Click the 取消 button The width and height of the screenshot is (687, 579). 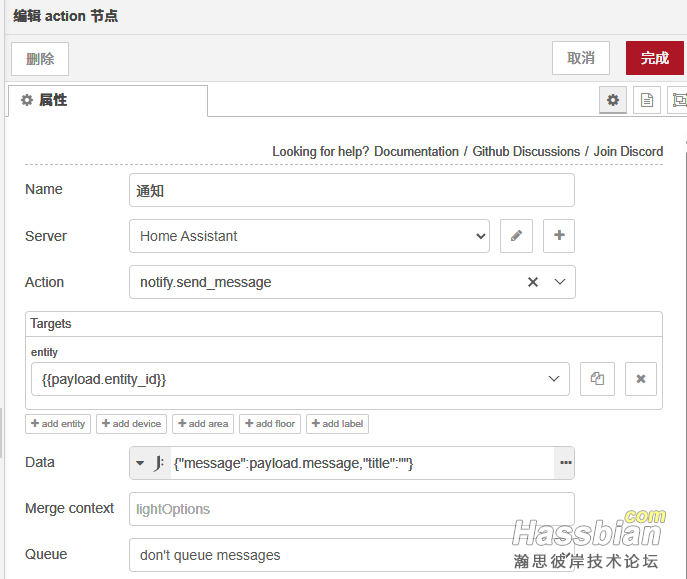click(581, 58)
